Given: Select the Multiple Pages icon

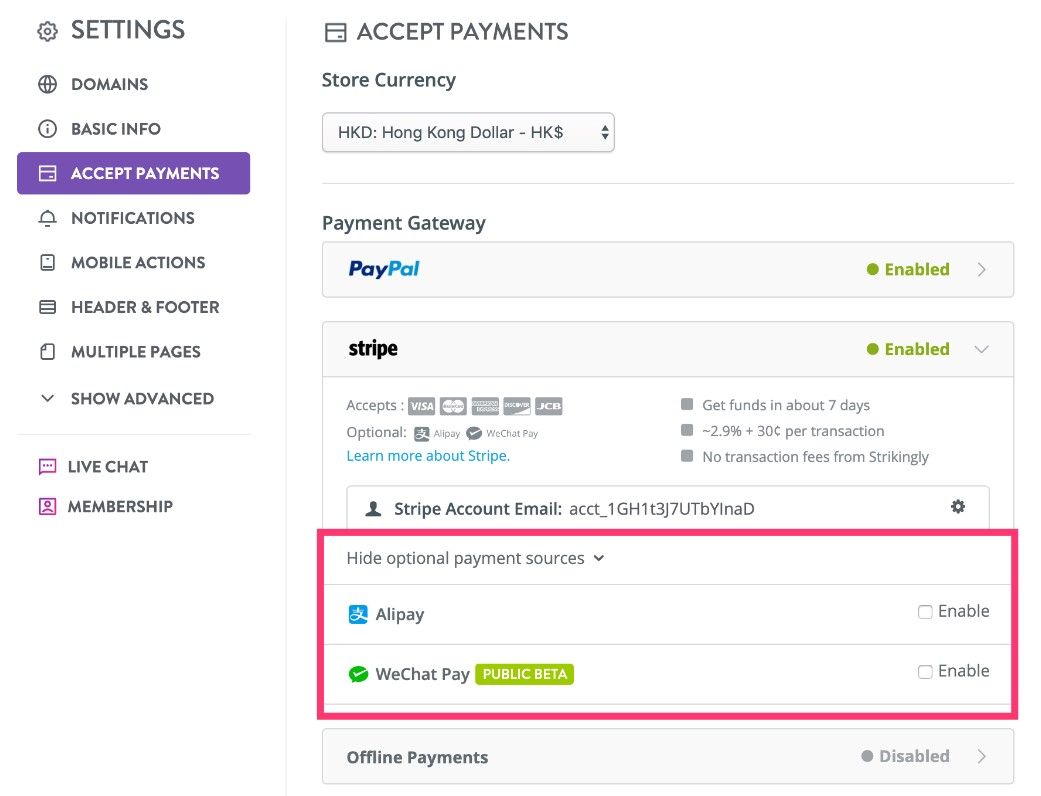Looking at the screenshot, I should [46, 351].
